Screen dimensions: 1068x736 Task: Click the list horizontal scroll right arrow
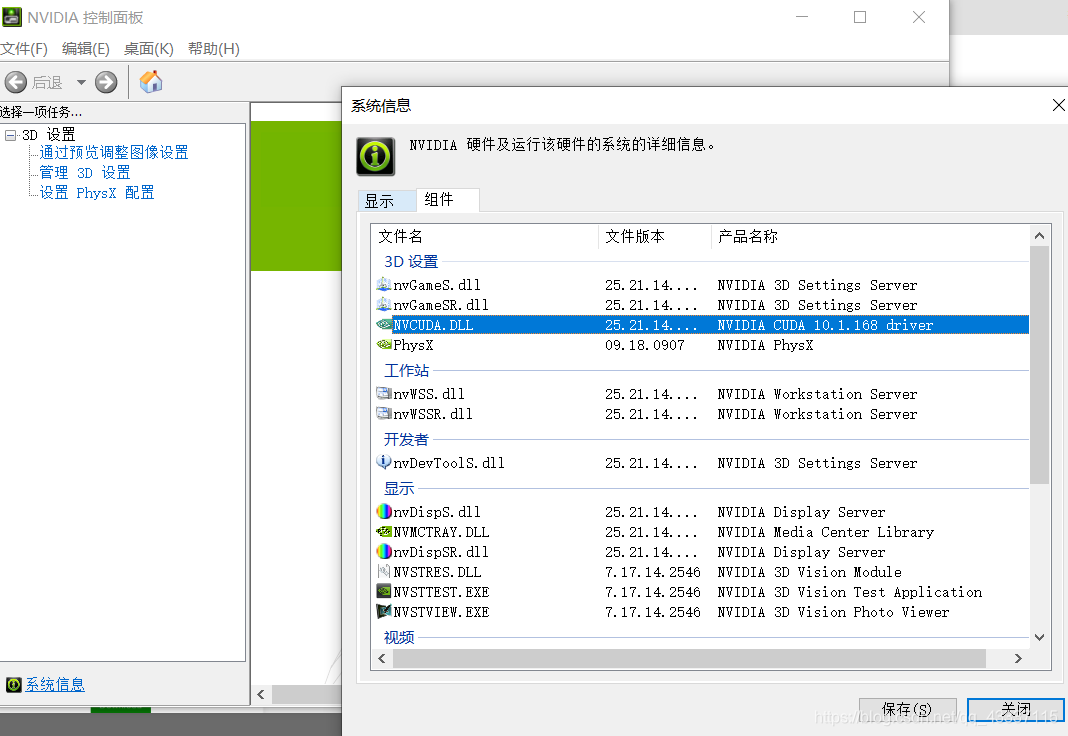(x=1018, y=658)
